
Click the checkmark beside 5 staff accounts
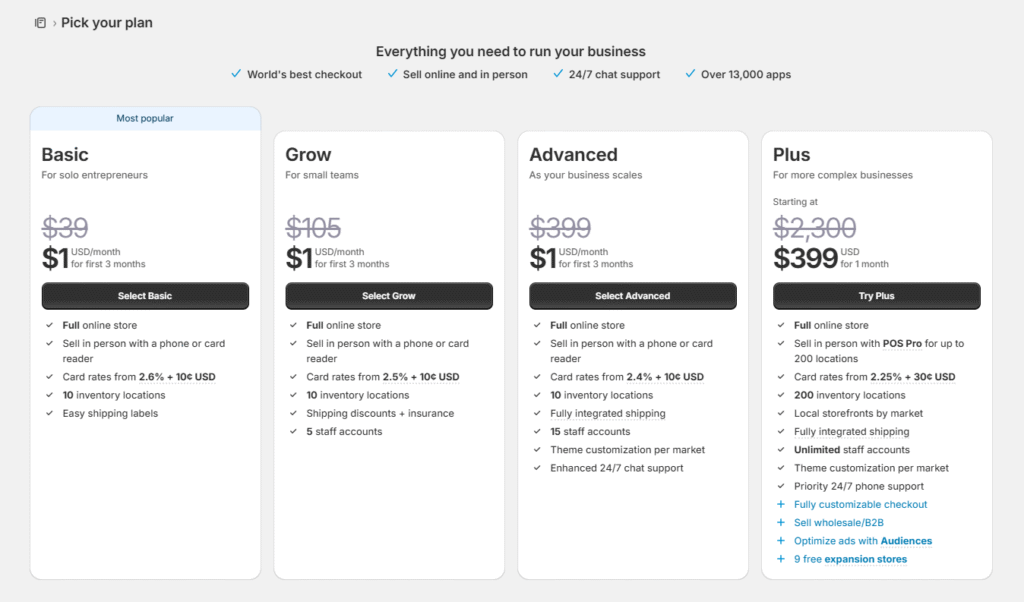click(293, 432)
